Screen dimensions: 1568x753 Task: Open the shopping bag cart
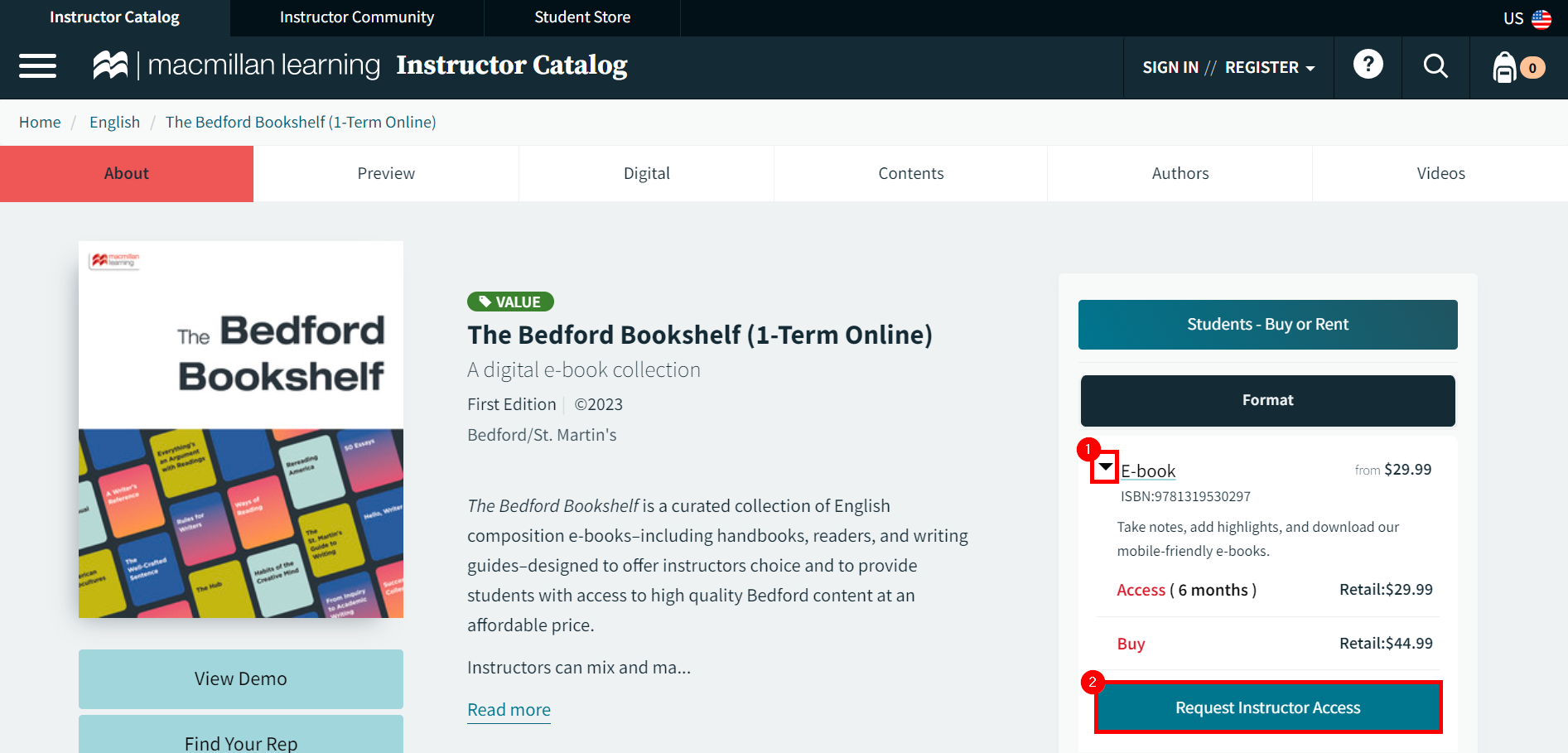pyautogui.click(x=1505, y=67)
